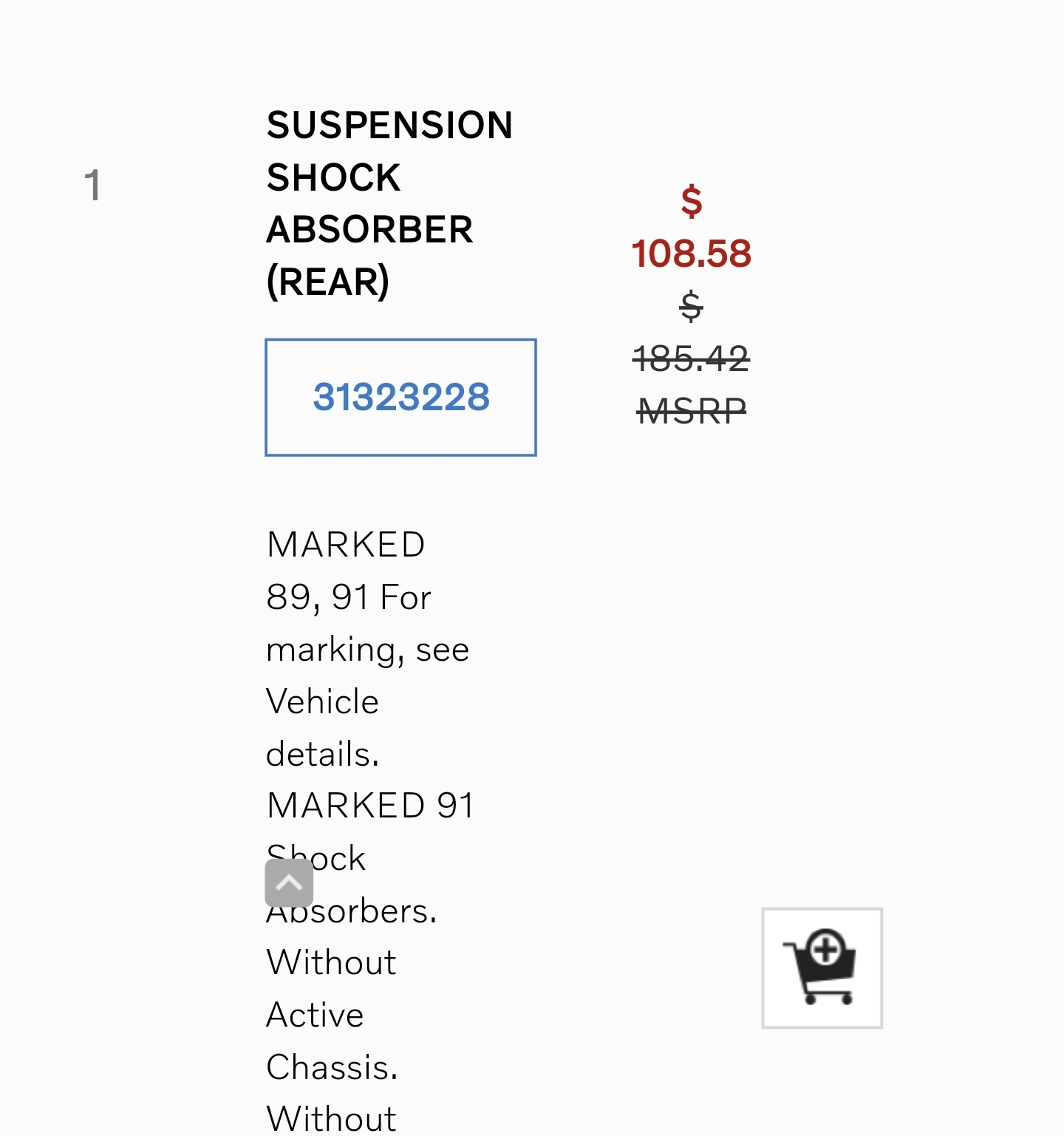This screenshot has width=1064, height=1136.
Task: Click the red 108.58 sale price
Action: coord(692,254)
